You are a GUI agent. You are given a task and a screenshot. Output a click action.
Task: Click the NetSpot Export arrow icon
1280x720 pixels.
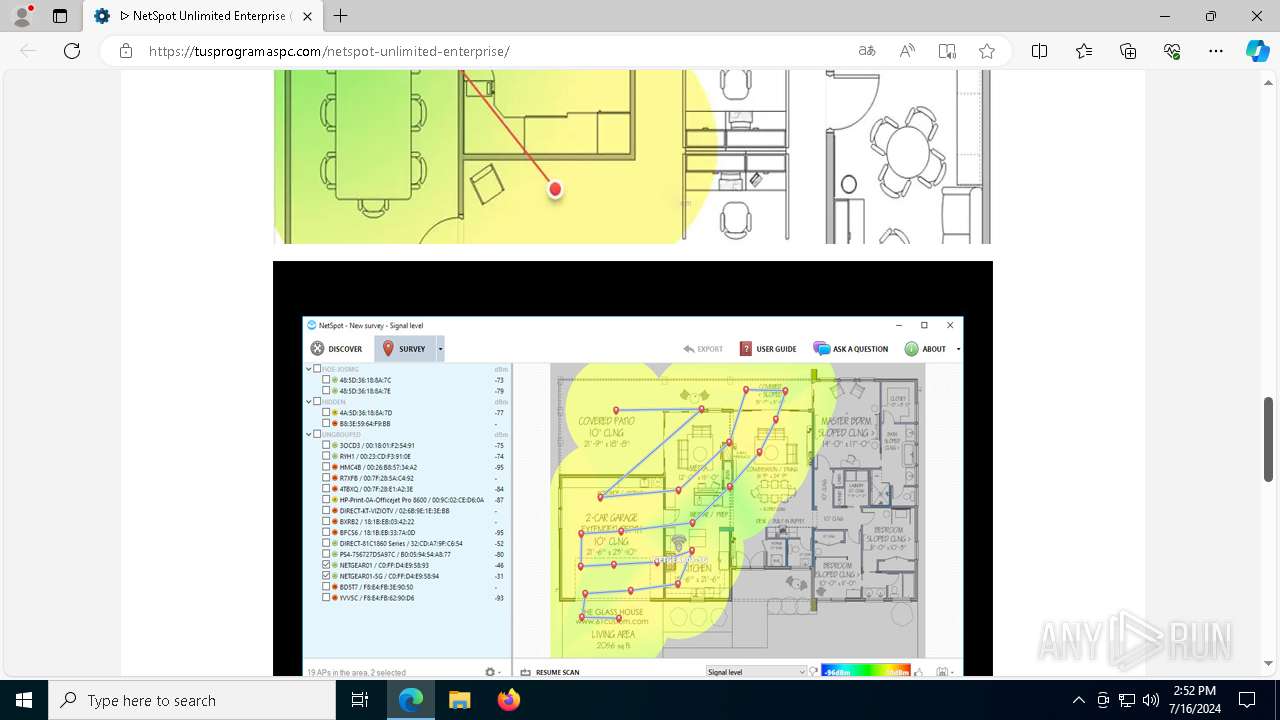(x=689, y=349)
